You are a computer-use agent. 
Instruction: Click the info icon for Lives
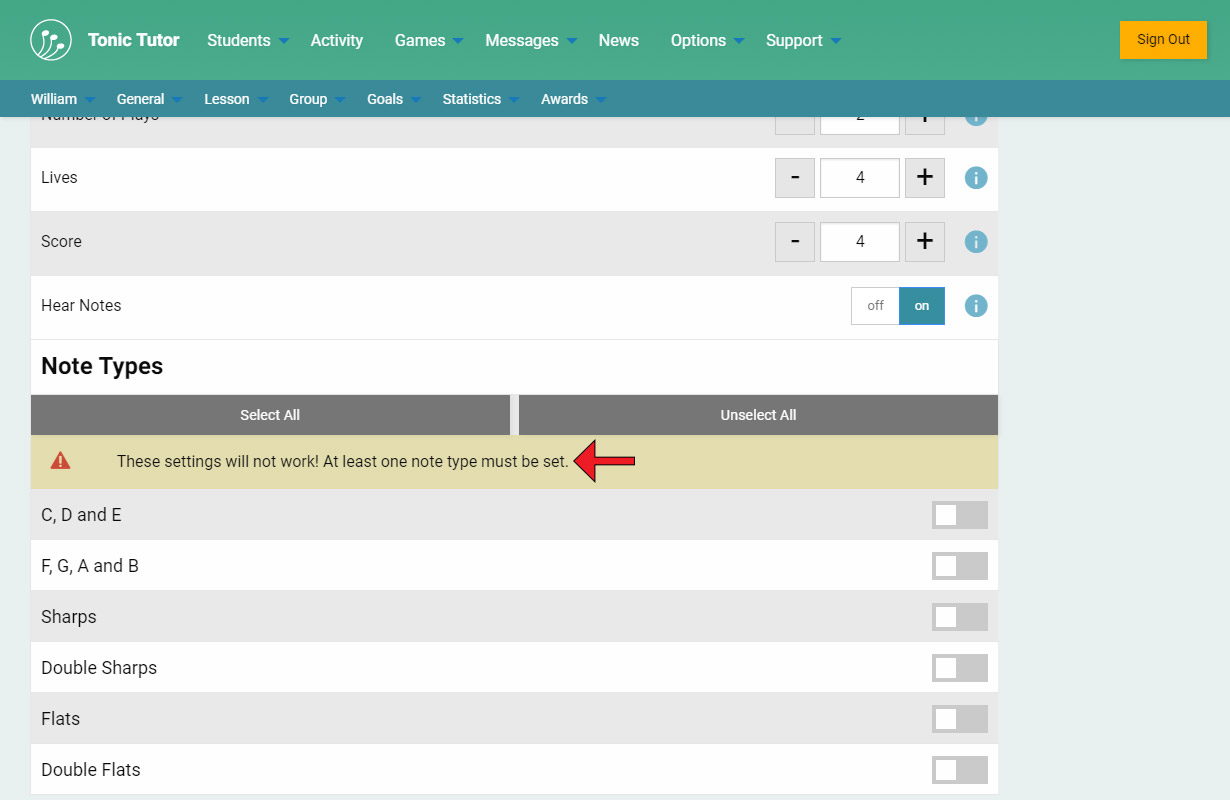(x=975, y=178)
